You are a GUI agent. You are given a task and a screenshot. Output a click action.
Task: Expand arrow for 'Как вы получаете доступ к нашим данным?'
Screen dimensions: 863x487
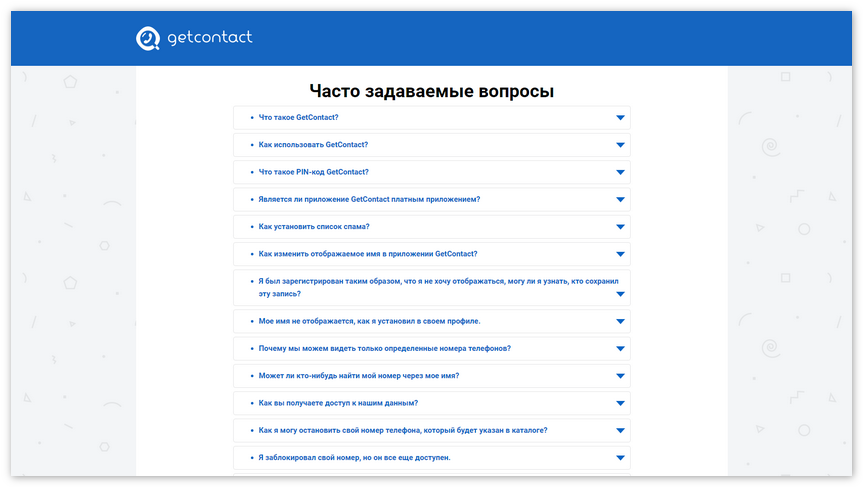tap(620, 403)
